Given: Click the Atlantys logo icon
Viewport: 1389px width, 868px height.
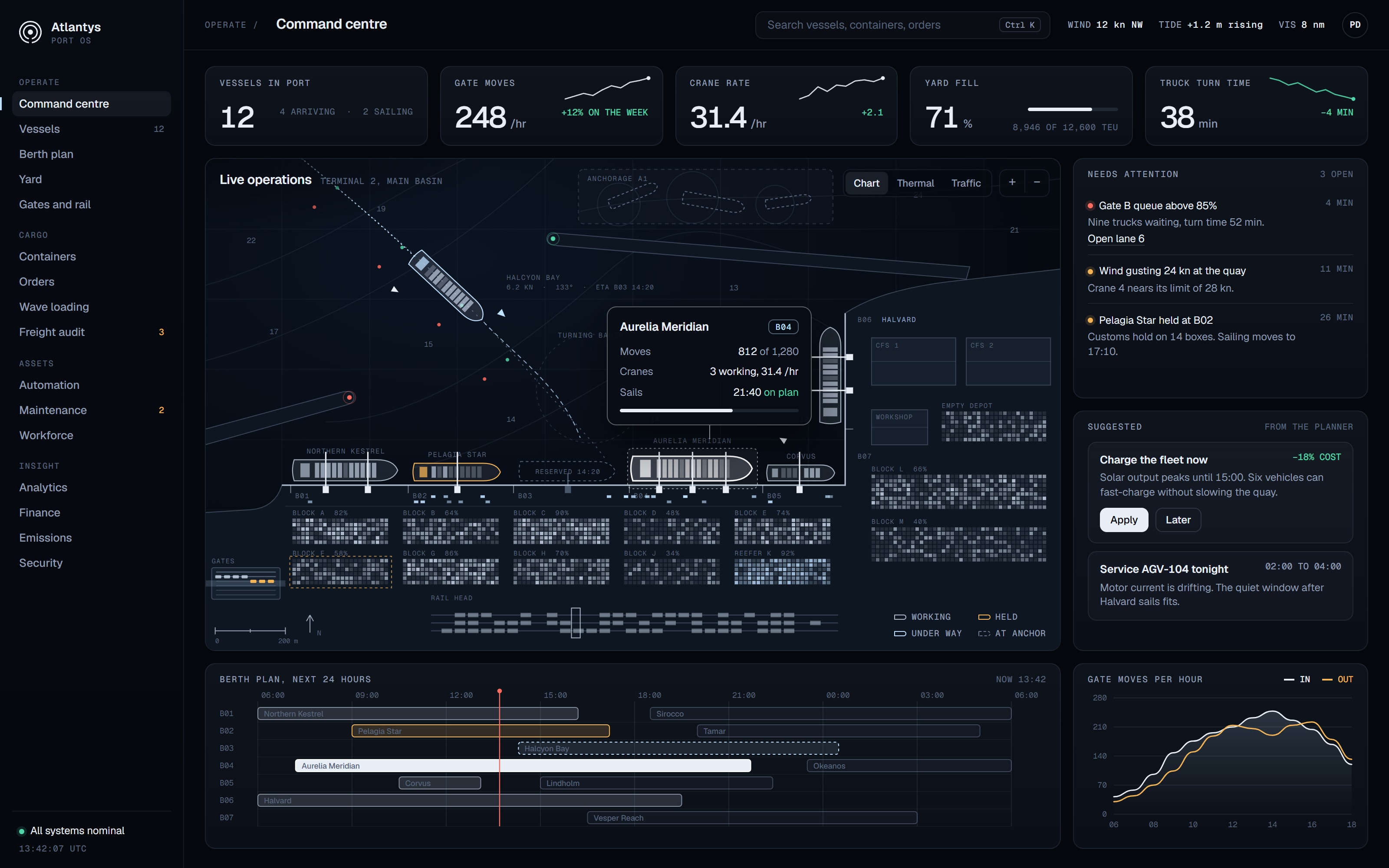Looking at the screenshot, I should point(30,32).
